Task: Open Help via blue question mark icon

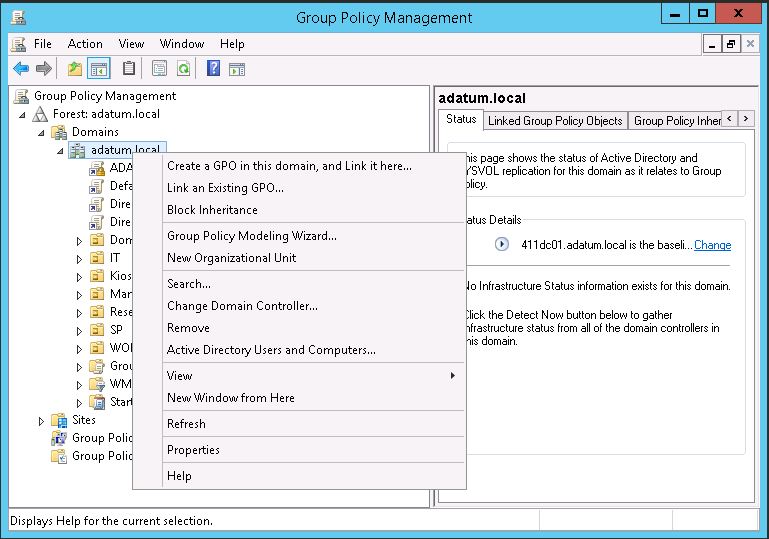Action: coord(213,68)
